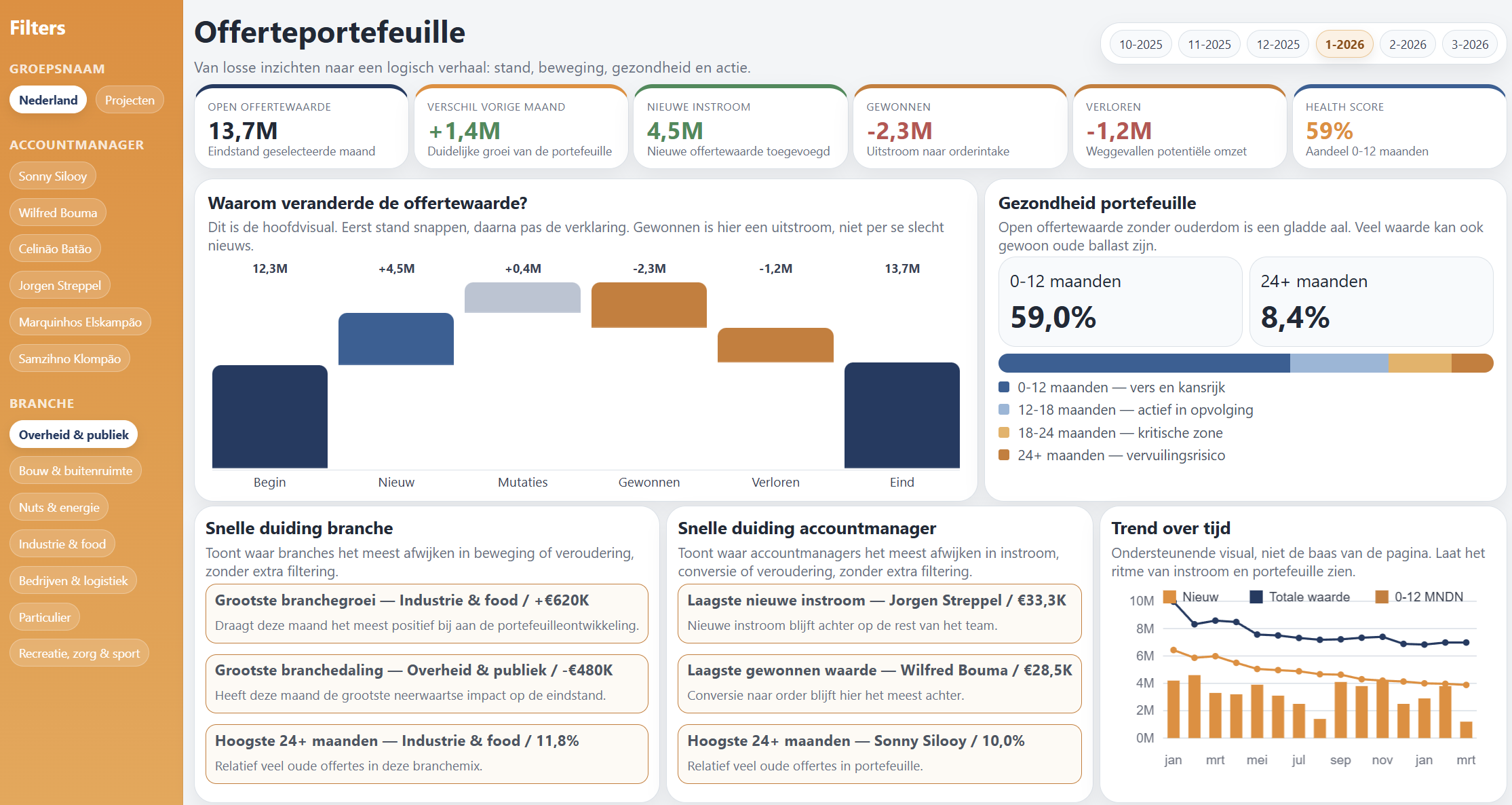Viewport: 1512px width, 805px height.
Task: Select accountmanager Sonny Silooy
Action: tap(53, 175)
